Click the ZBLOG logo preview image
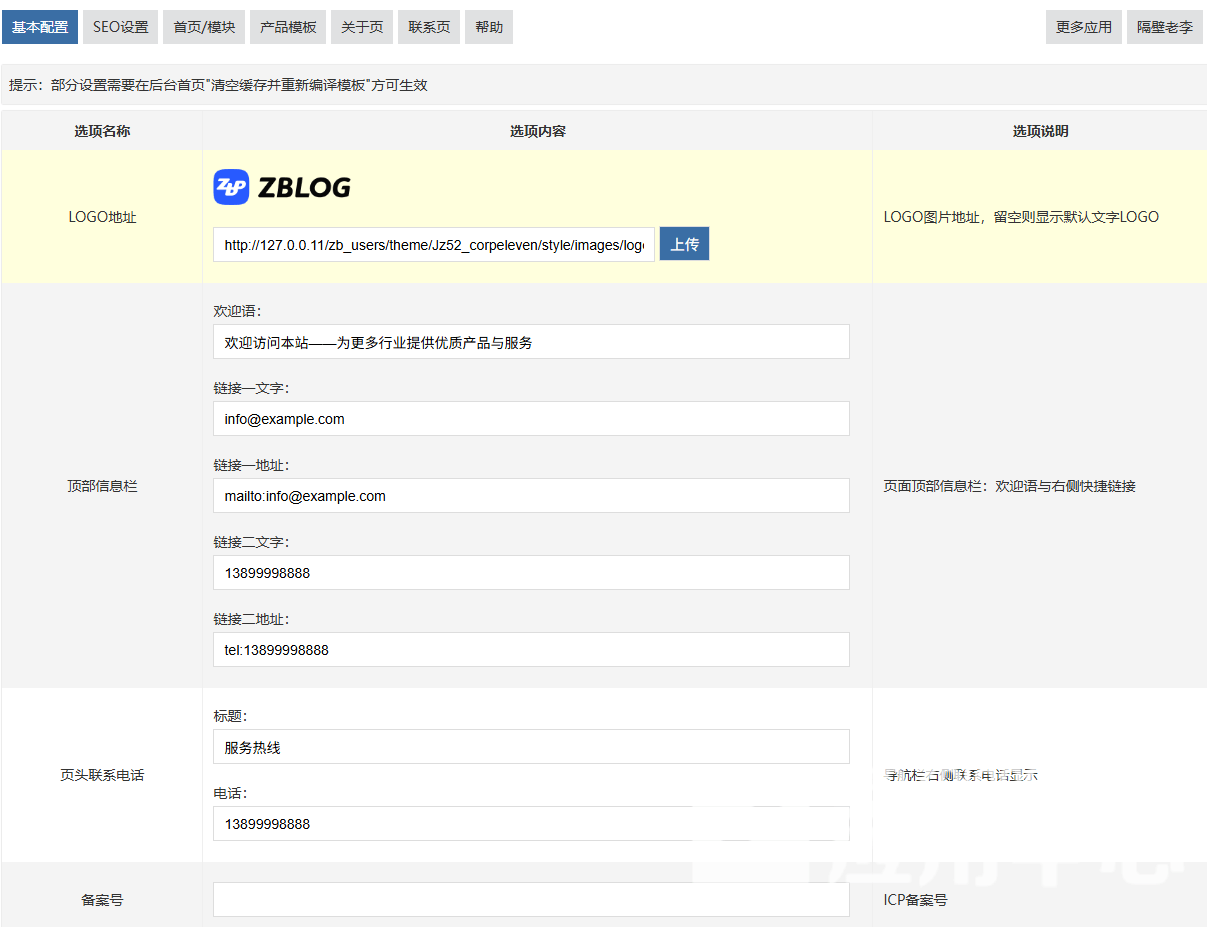The height and width of the screenshot is (927, 1207). (282, 187)
